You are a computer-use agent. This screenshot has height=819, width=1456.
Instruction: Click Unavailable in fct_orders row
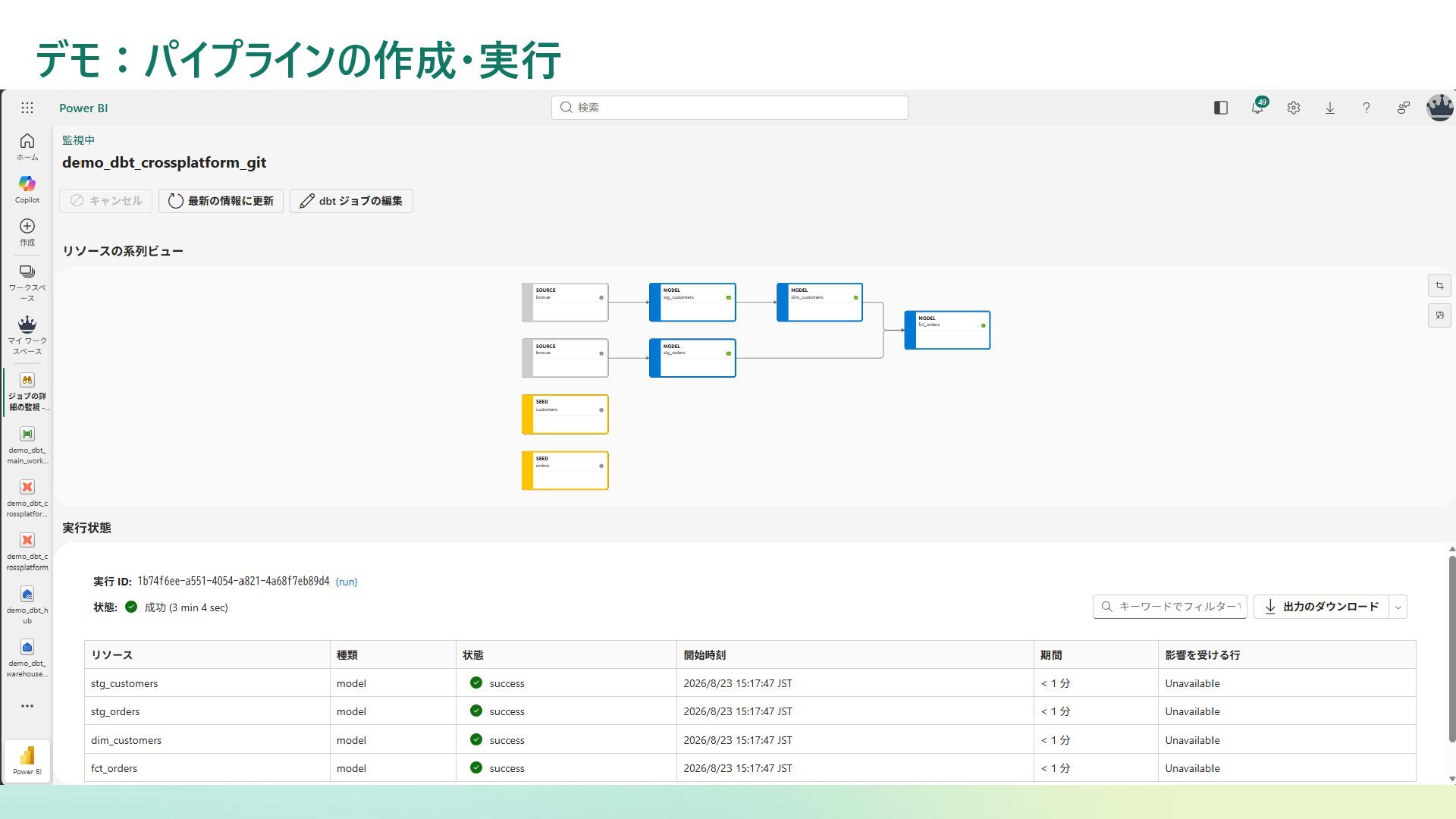[1192, 768]
